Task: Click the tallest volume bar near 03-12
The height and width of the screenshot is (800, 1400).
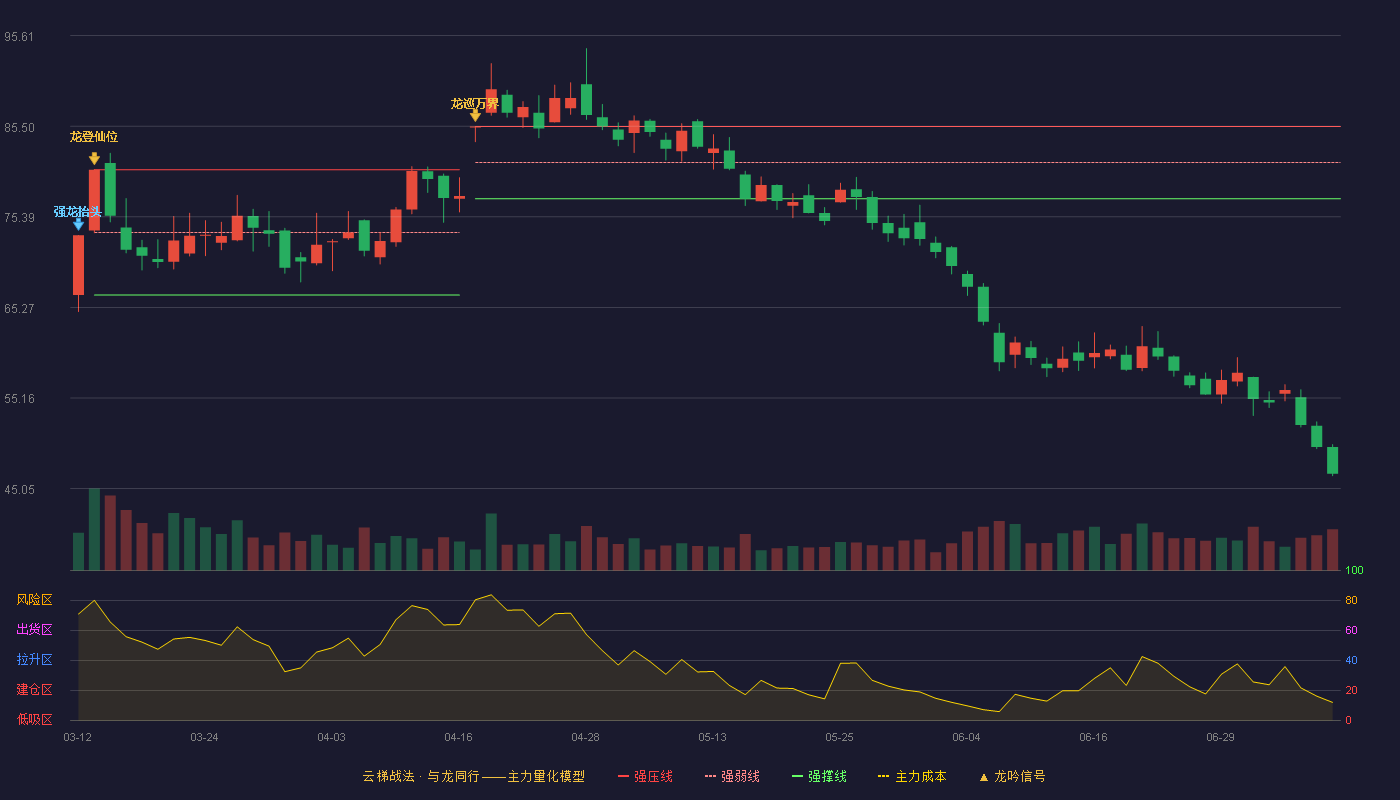Action: pyautogui.click(x=94, y=529)
